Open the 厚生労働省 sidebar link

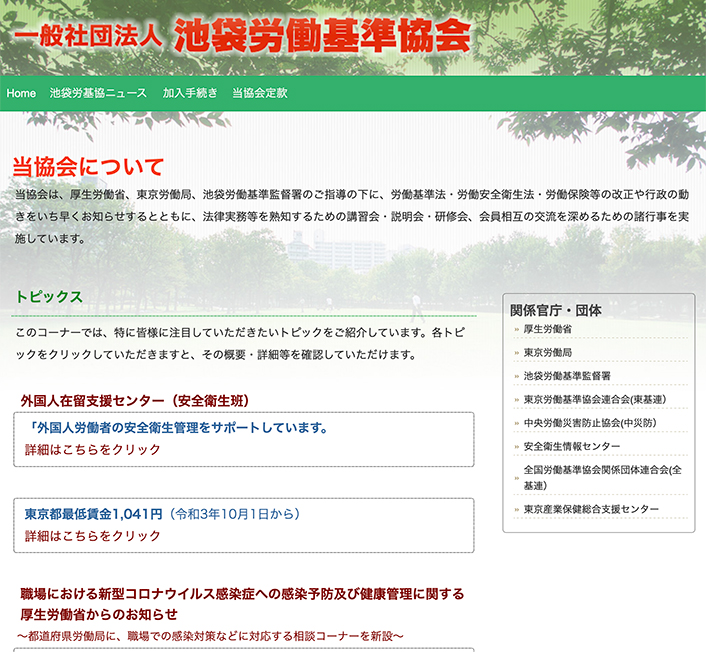click(547, 328)
